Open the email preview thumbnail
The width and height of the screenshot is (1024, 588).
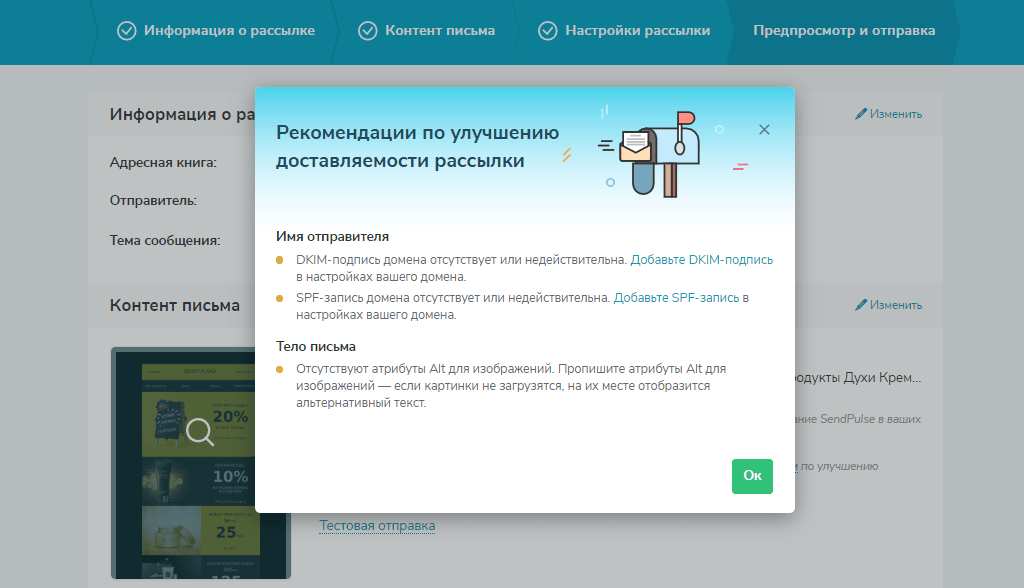(x=201, y=463)
